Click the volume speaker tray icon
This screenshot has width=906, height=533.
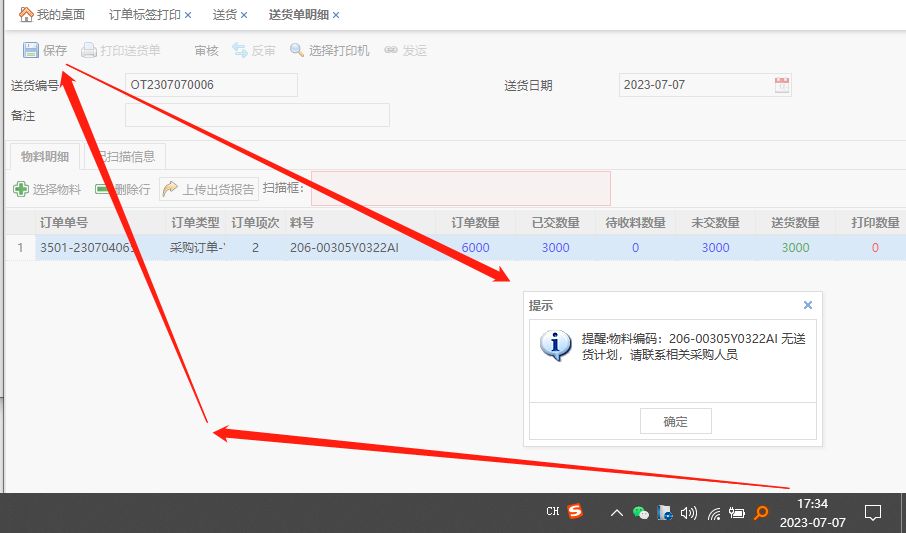(688, 513)
